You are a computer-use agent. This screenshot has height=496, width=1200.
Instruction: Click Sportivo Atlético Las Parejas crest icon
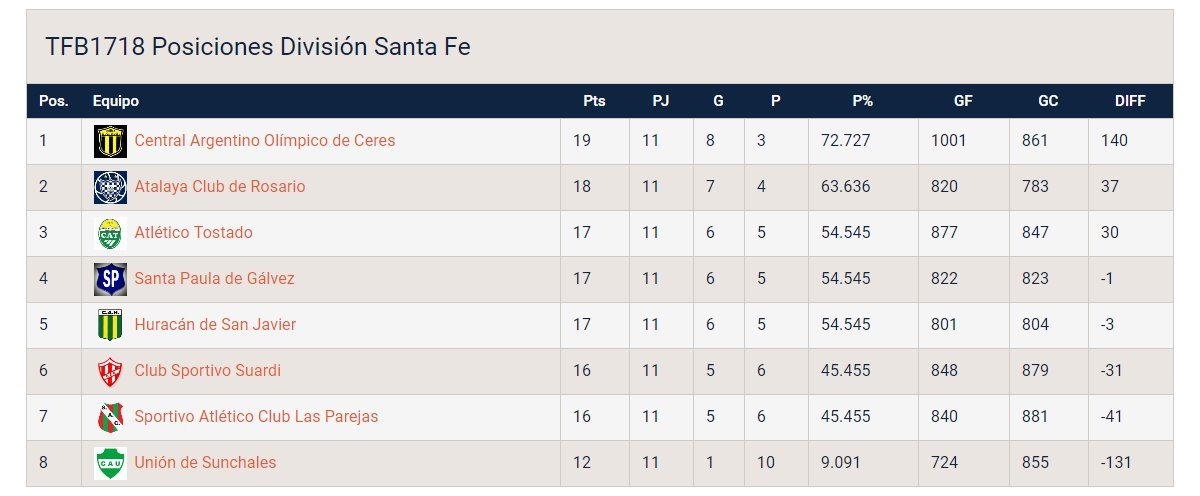pos(110,417)
